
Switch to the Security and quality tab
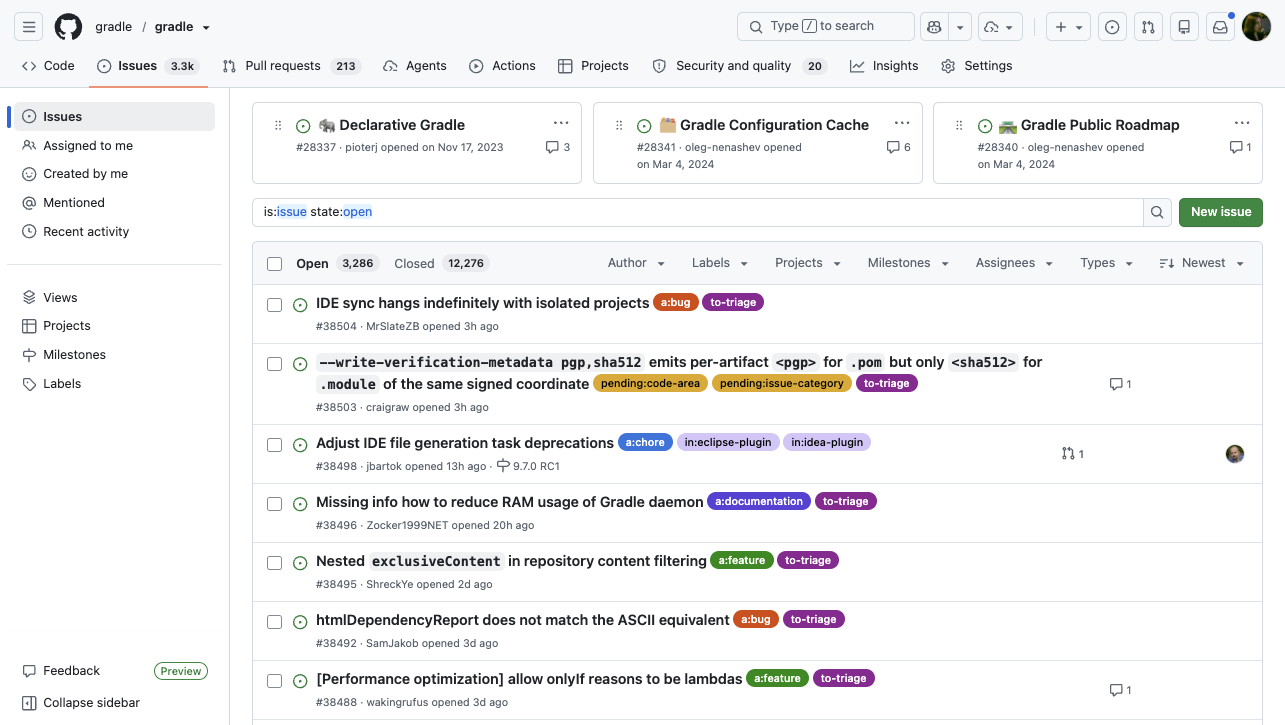[738, 66]
